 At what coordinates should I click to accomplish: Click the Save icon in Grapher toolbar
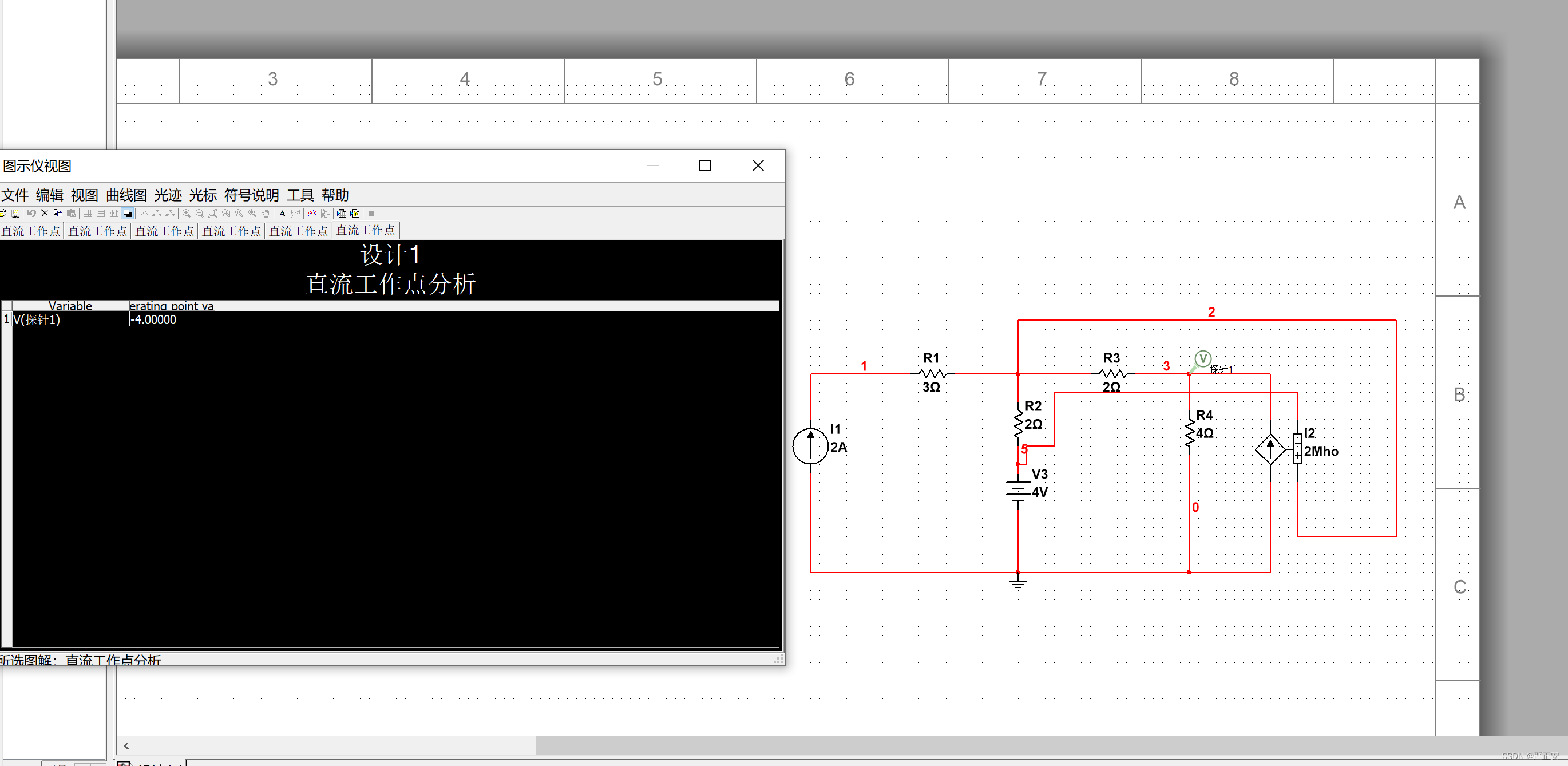click(15, 213)
